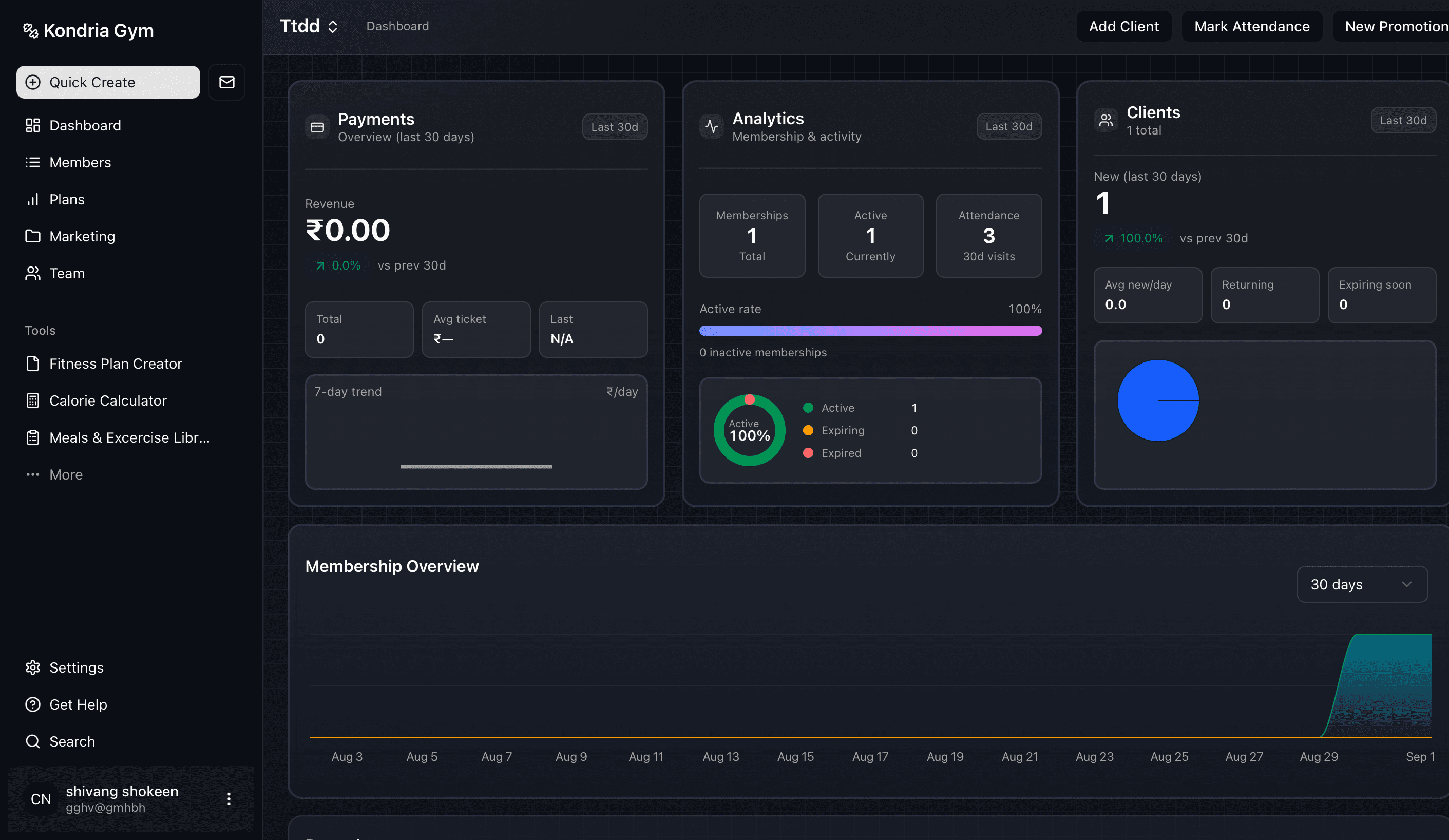1449x840 pixels.
Task: Open the 30 days range dropdown
Action: pos(1362,584)
